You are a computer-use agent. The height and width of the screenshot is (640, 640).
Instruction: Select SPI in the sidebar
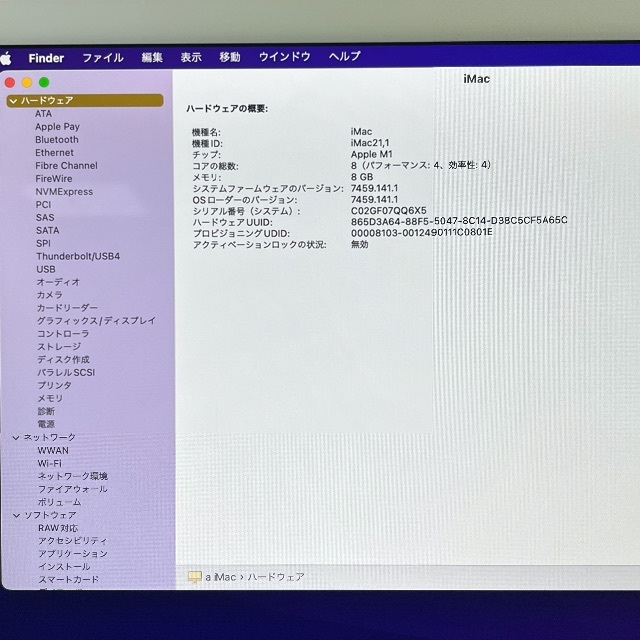pos(43,244)
